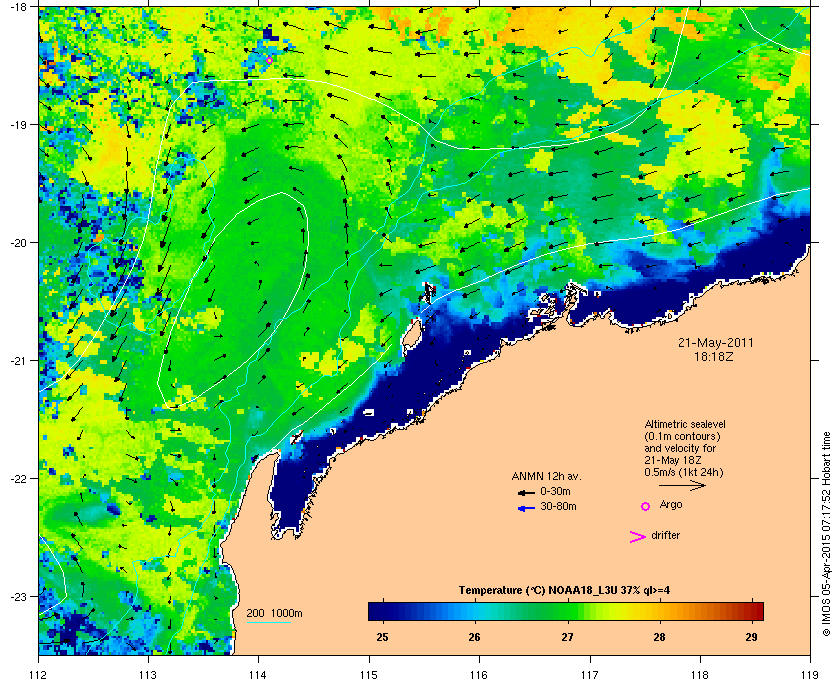840x680 pixels.
Task: Click the Argo float marker near 114E 18.5S
Action: coord(269,60)
